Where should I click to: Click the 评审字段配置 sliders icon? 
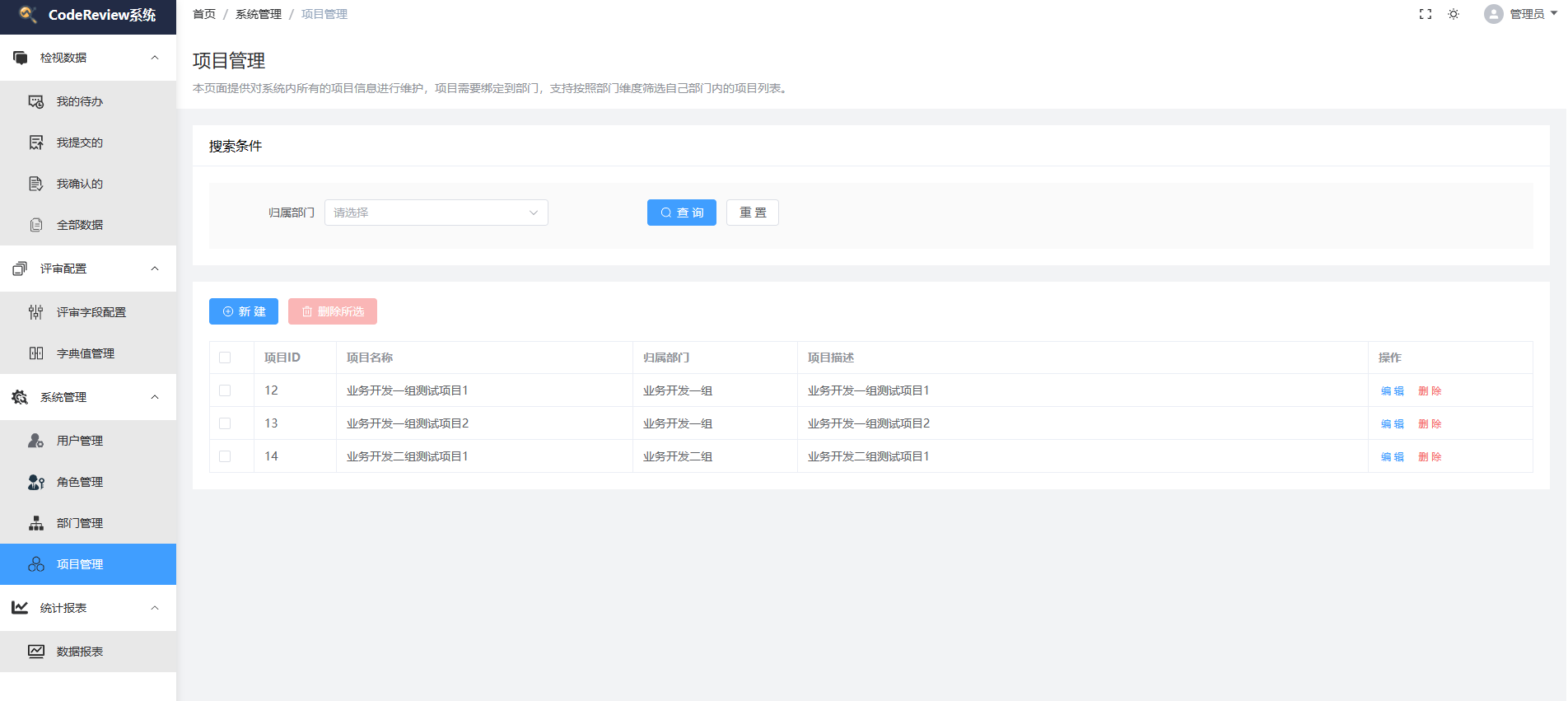[x=36, y=312]
